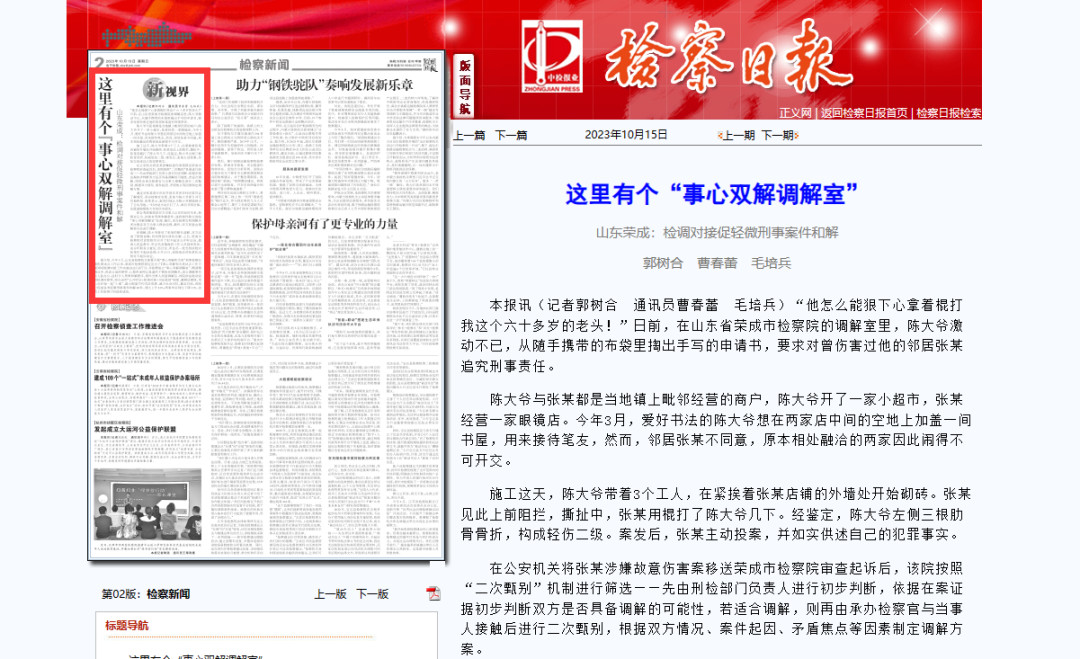Viewport: 1080px width, 659px height.
Task: Go to next article 下一篇
Action: [511, 136]
